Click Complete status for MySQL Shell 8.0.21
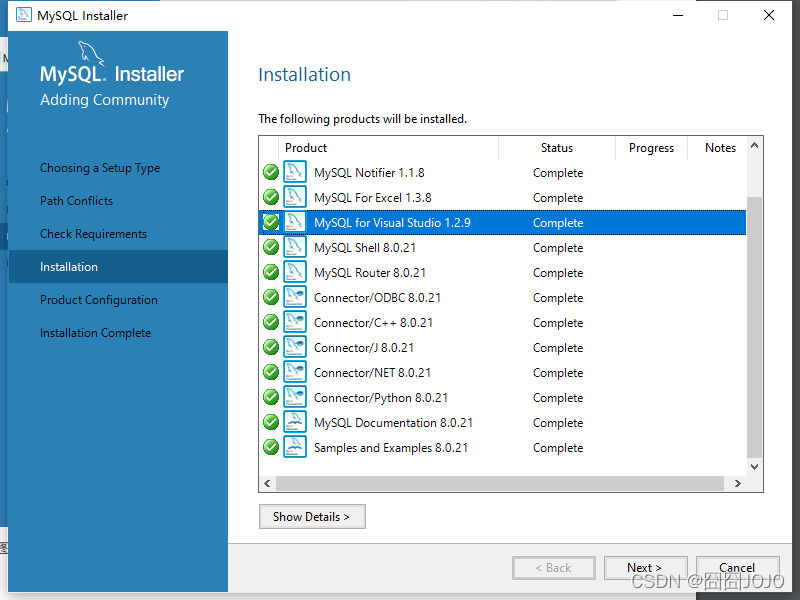This screenshot has height=600, width=800. [558, 247]
